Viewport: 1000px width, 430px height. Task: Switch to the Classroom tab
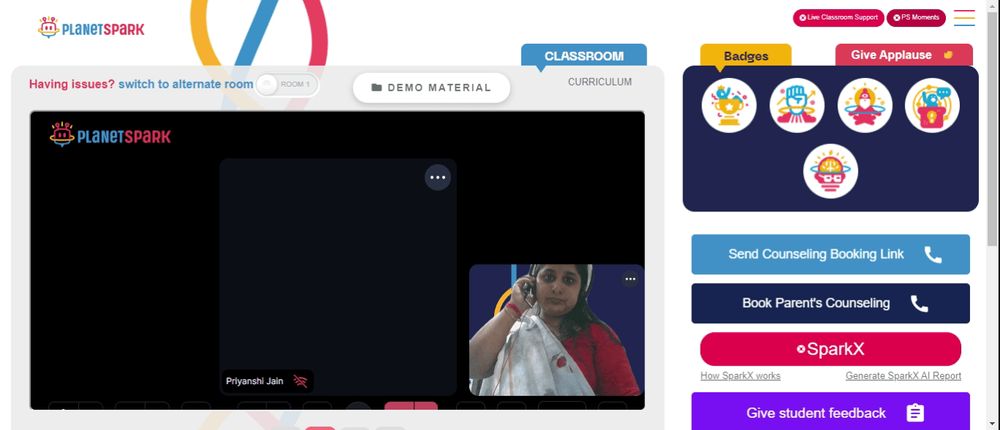pos(584,56)
